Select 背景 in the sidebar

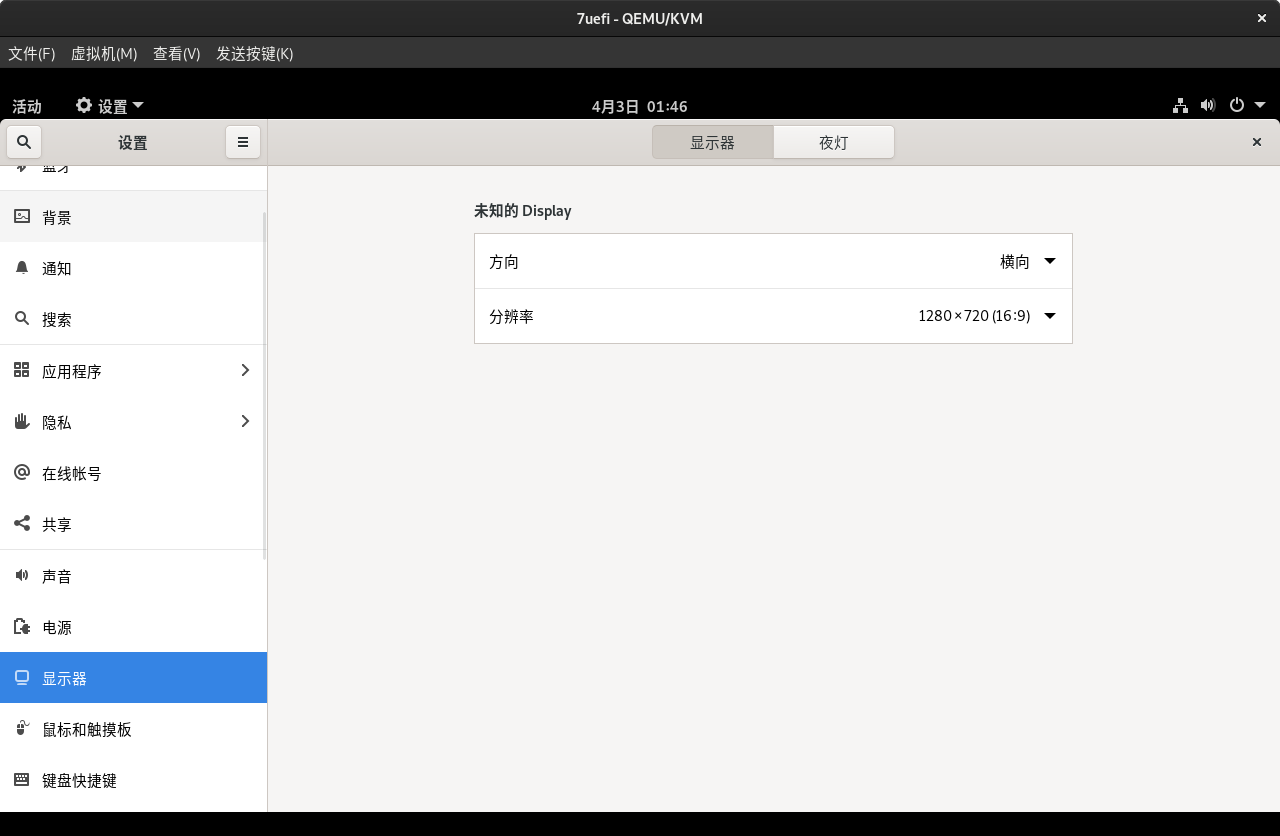(x=133, y=216)
